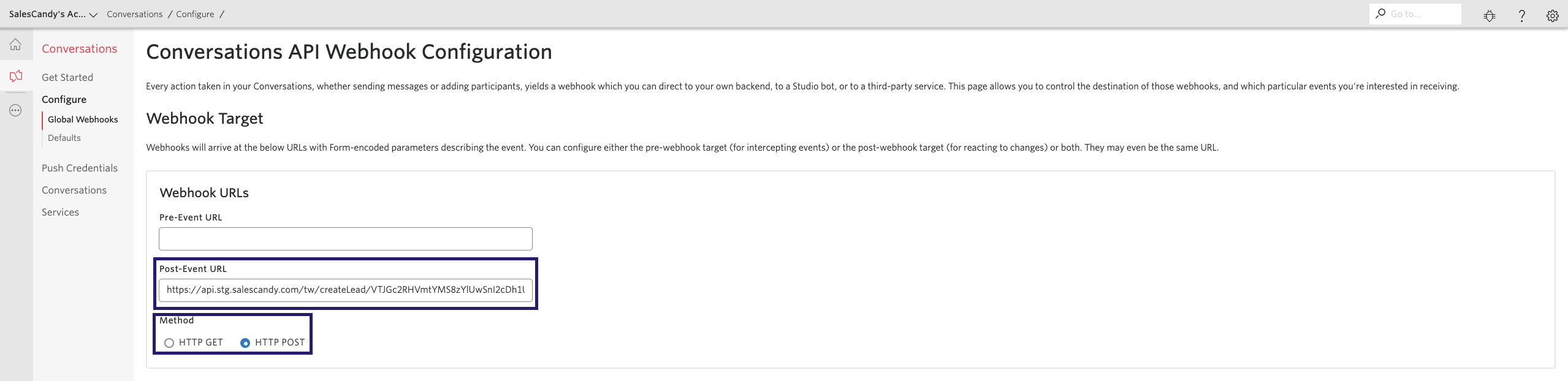Image resolution: width=1568 pixels, height=381 pixels.
Task: Open Global Webhooks settings page
Action: tap(82, 119)
